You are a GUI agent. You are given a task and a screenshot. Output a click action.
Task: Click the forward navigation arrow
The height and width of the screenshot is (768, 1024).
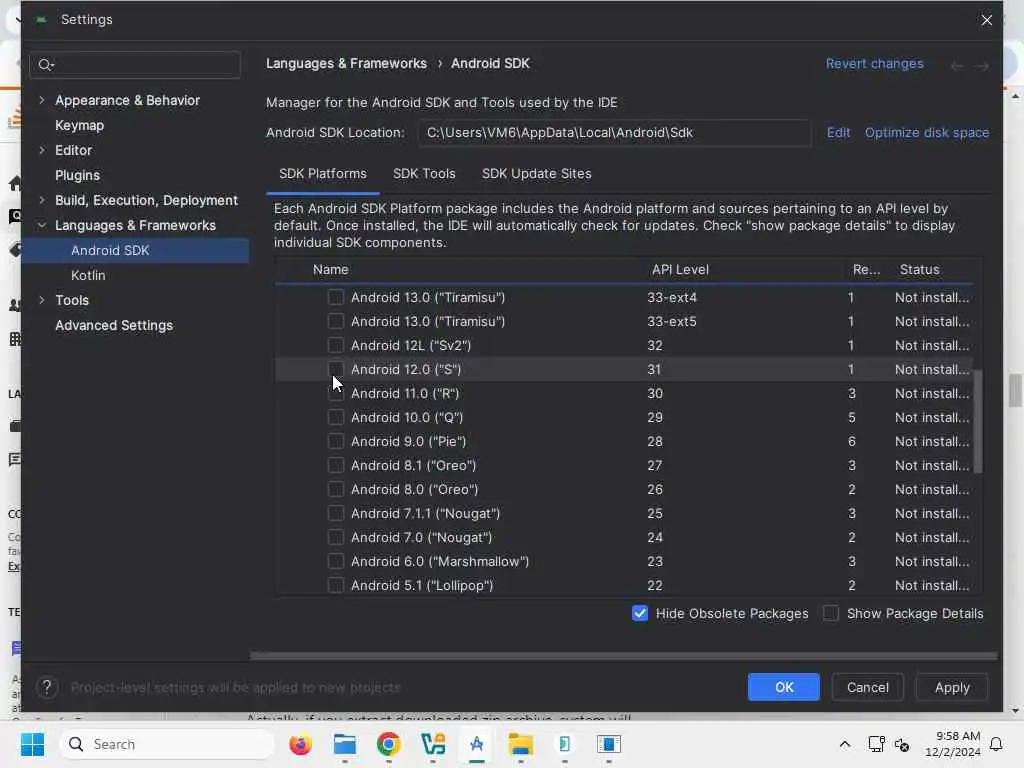982,65
